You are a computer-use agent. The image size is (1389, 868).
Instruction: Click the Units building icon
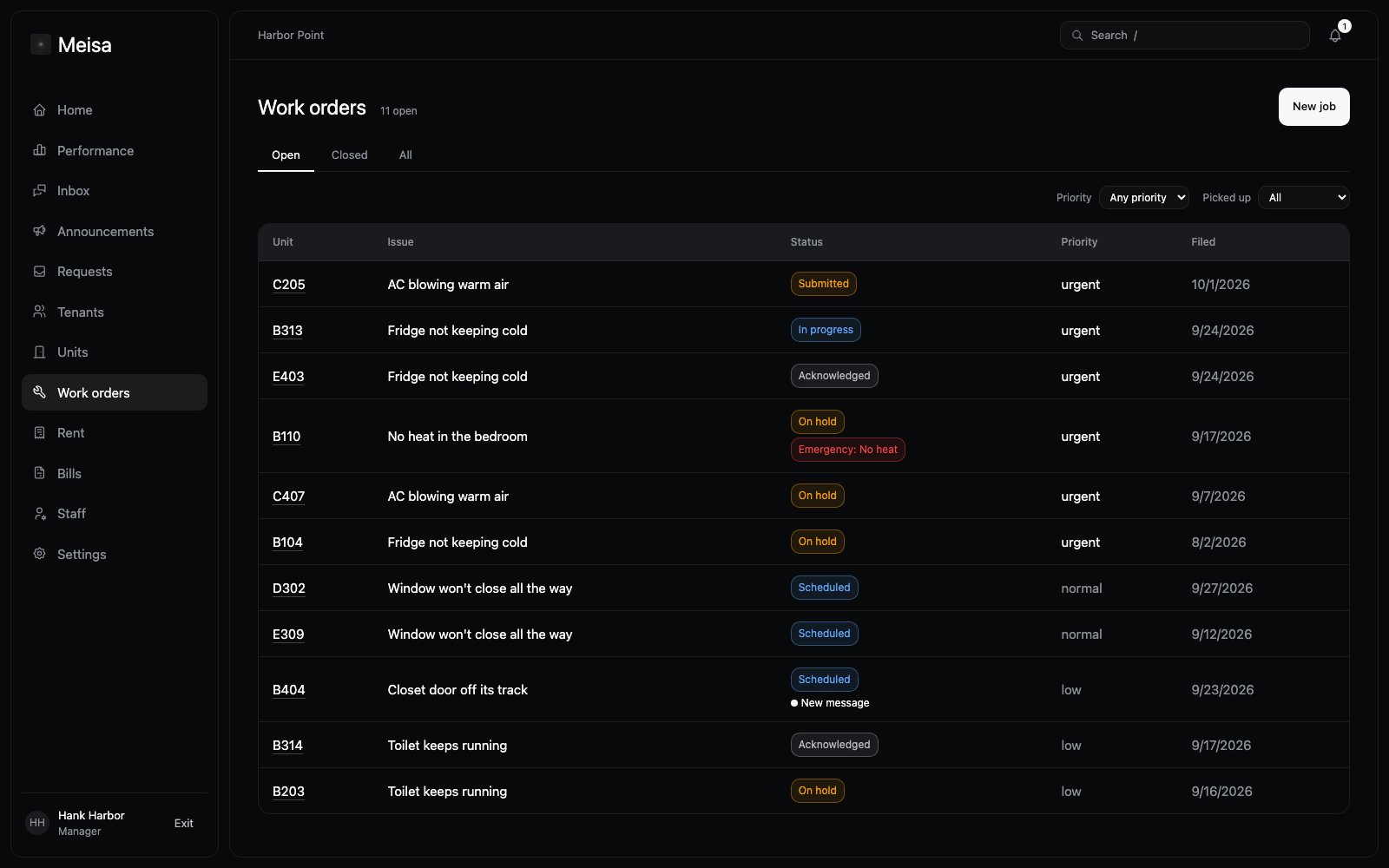[x=39, y=352]
